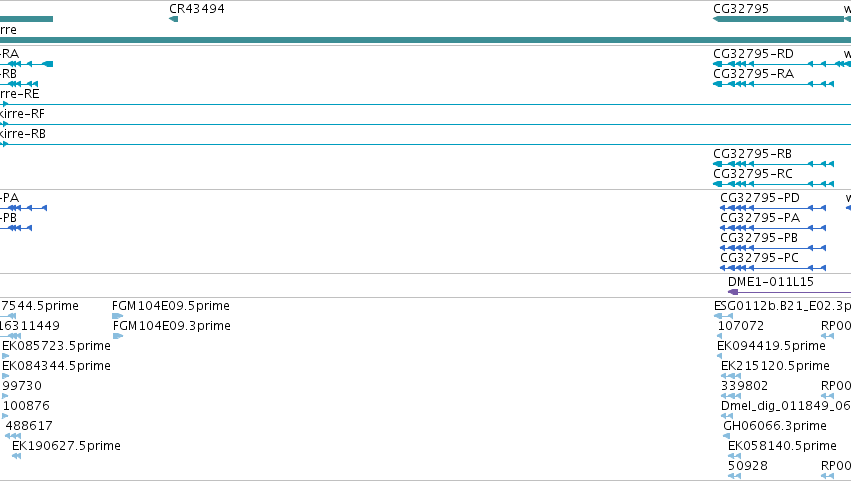The height and width of the screenshot is (481, 851).
Task: Click the kirre-RB transcript label
Action: point(23,134)
